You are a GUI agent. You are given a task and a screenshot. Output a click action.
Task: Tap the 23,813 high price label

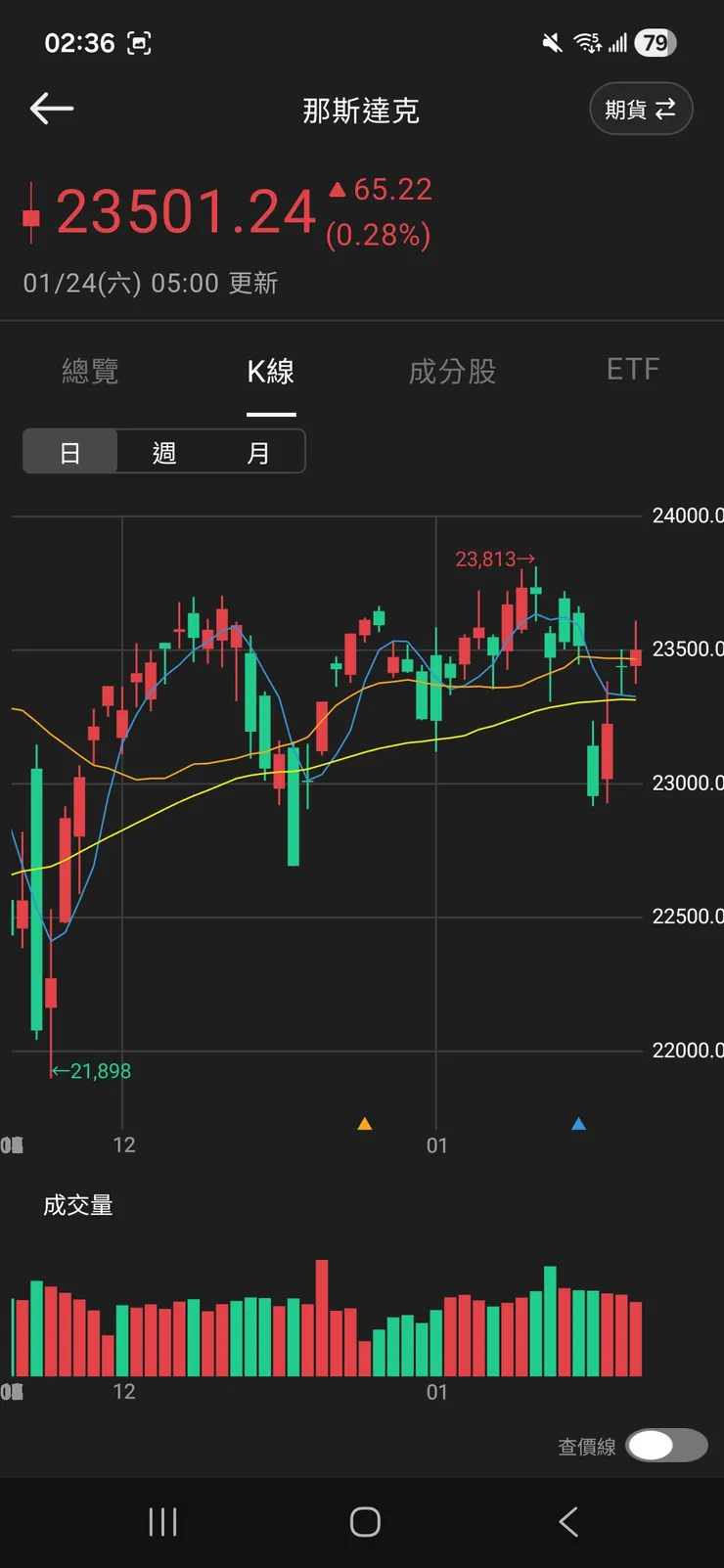(x=494, y=559)
